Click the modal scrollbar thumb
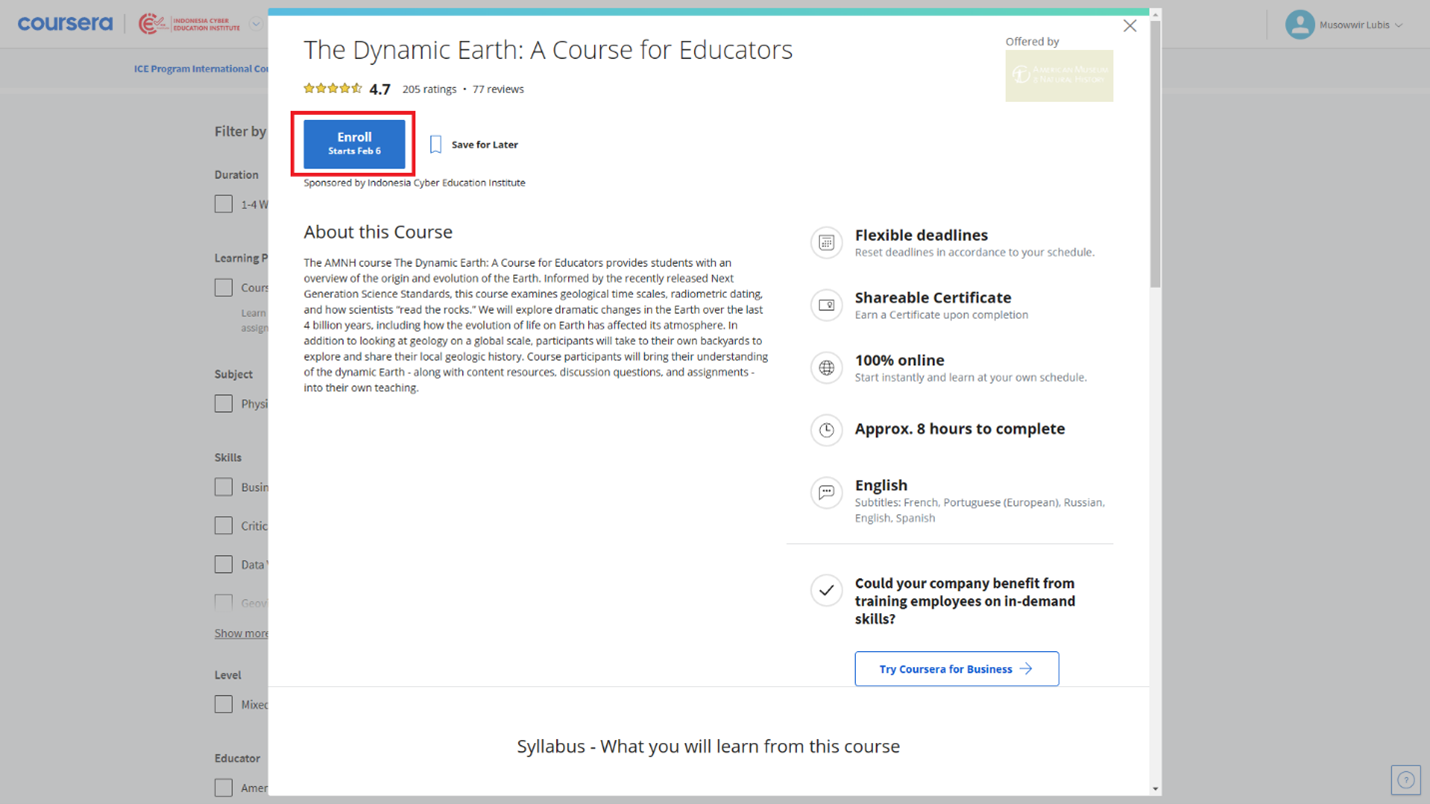Image resolution: width=1430 pixels, height=804 pixels. [x=1155, y=154]
